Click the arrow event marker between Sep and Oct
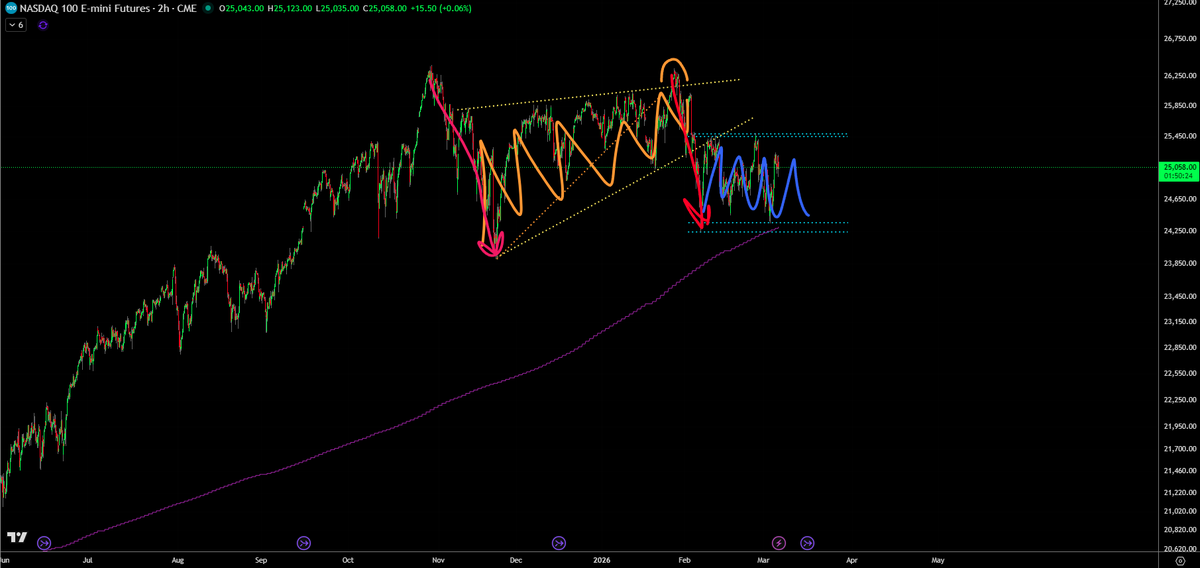1200x568 pixels. [x=304, y=543]
